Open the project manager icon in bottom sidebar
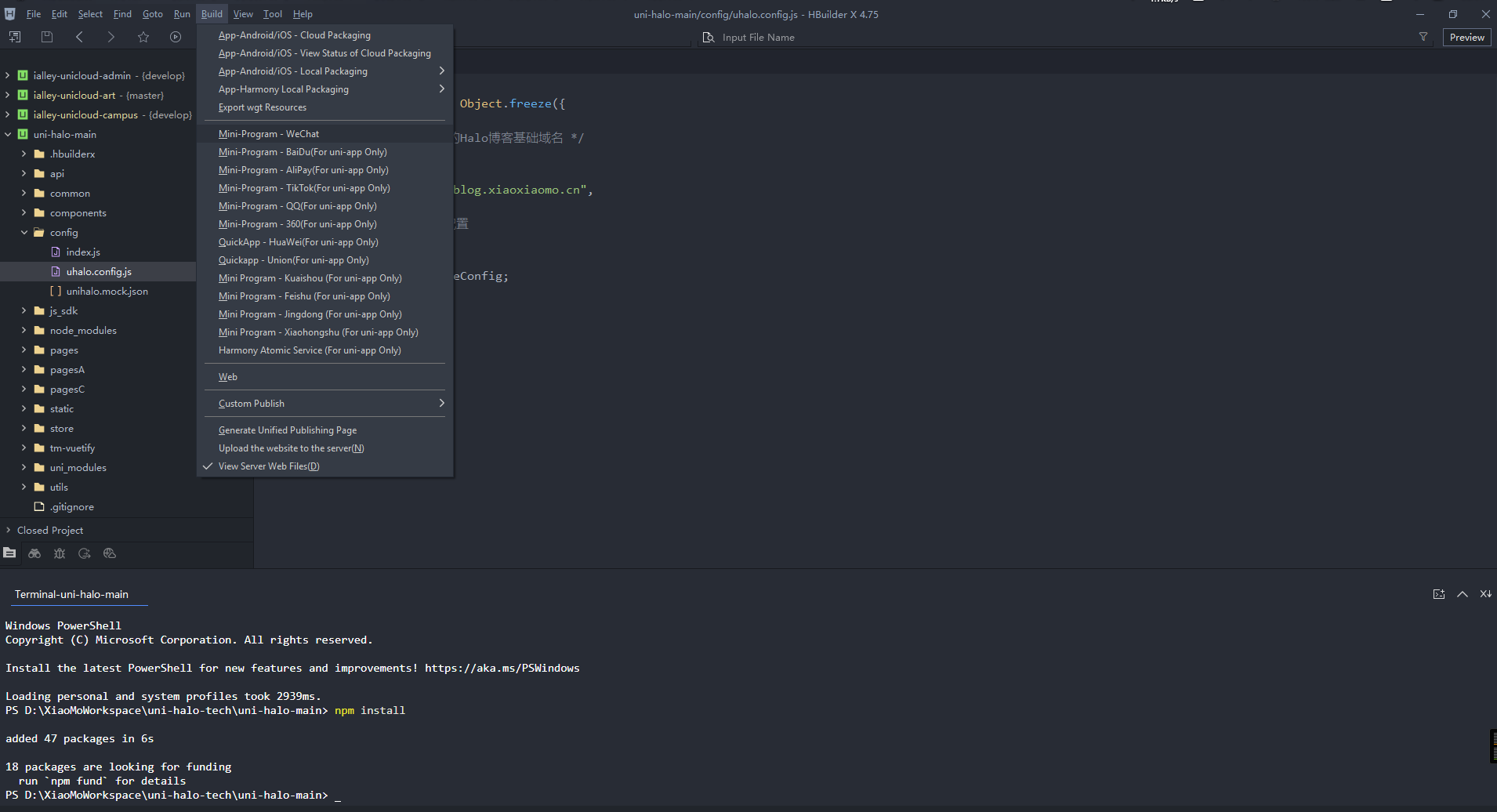1497x812 pixels. coord(9,553)
